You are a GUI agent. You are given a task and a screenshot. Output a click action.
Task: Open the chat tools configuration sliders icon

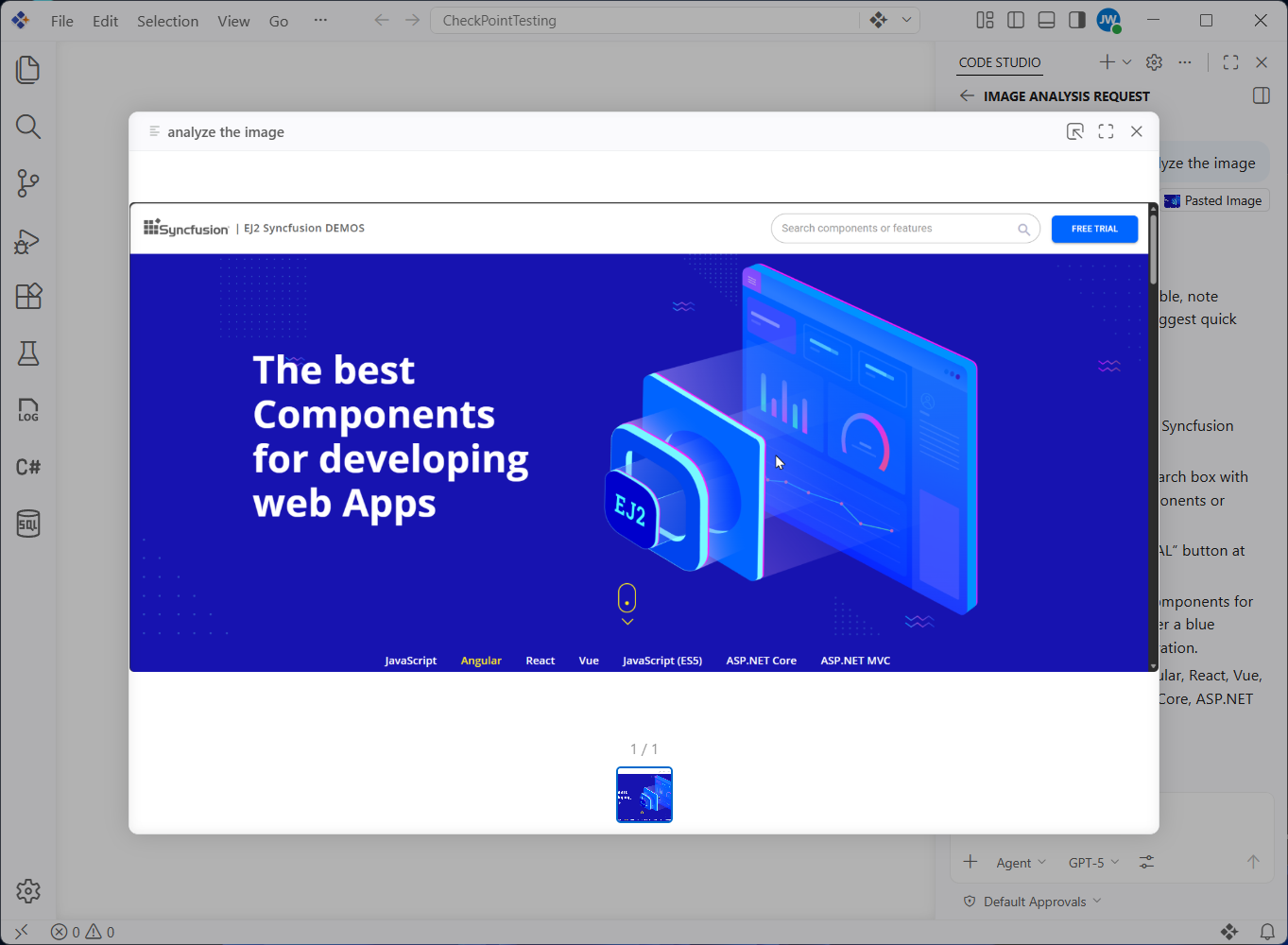click(1146, 862)
